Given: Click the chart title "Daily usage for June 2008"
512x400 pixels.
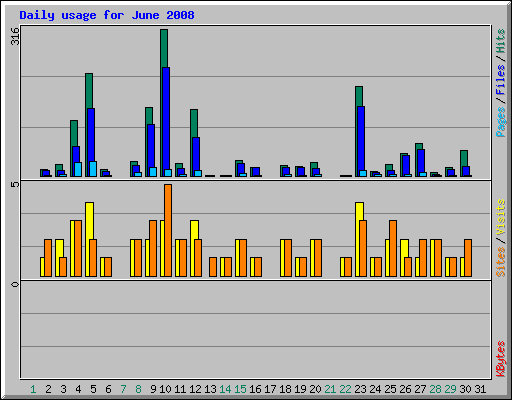Looking at the screenshot, I should 107,15.
